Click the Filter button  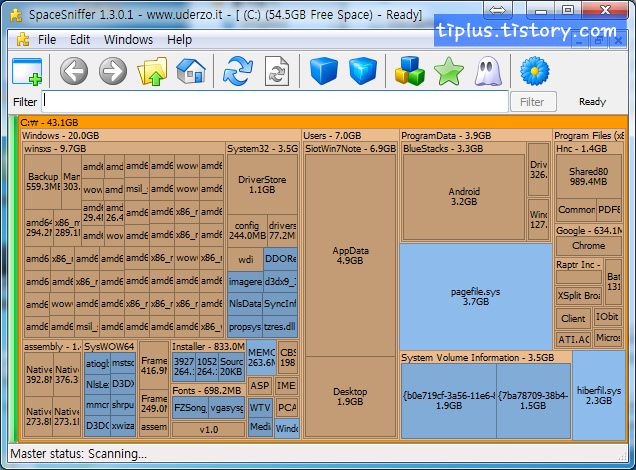click(x=533, y=102)
